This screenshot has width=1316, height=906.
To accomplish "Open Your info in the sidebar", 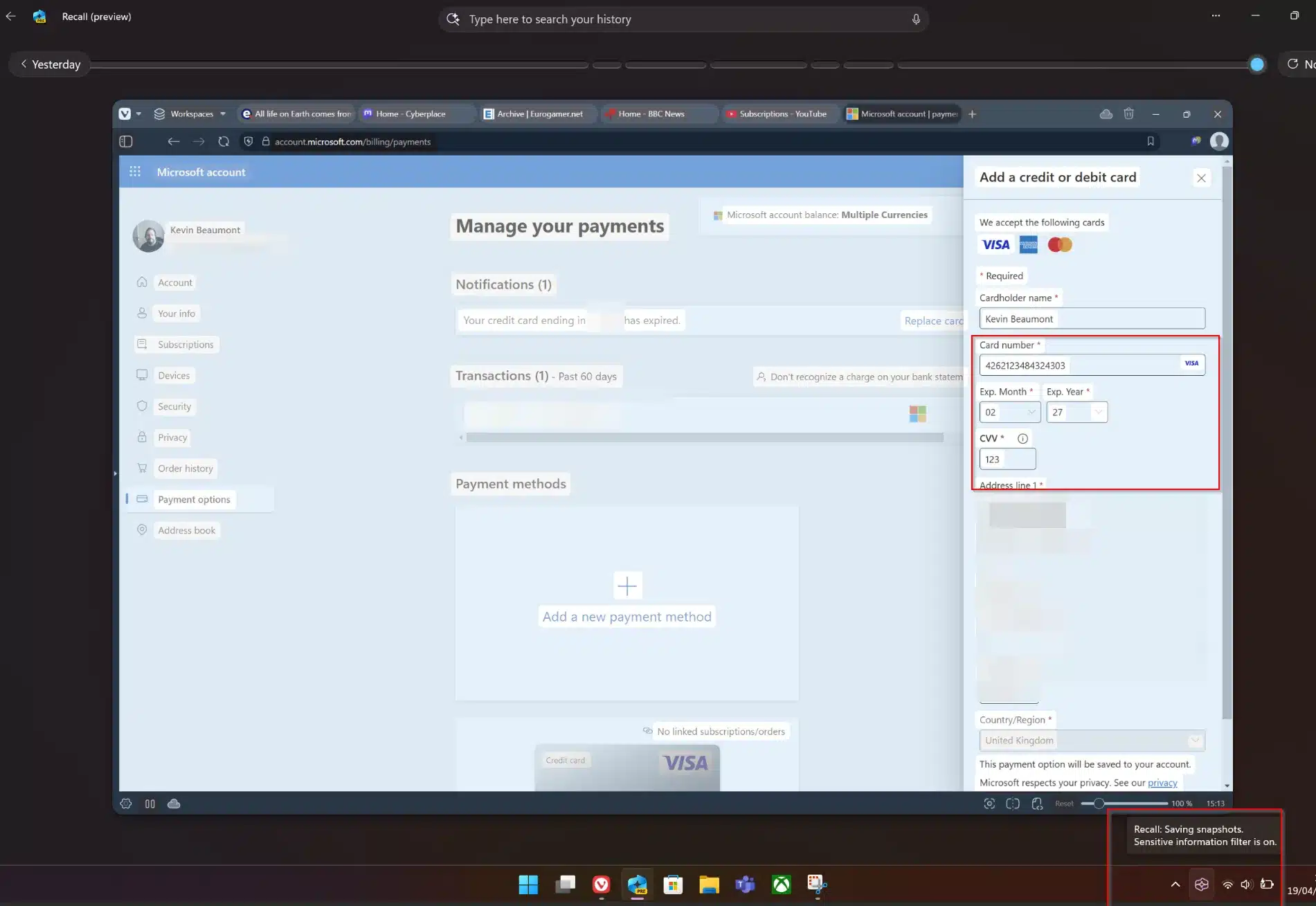I will (x=177, y=314).
